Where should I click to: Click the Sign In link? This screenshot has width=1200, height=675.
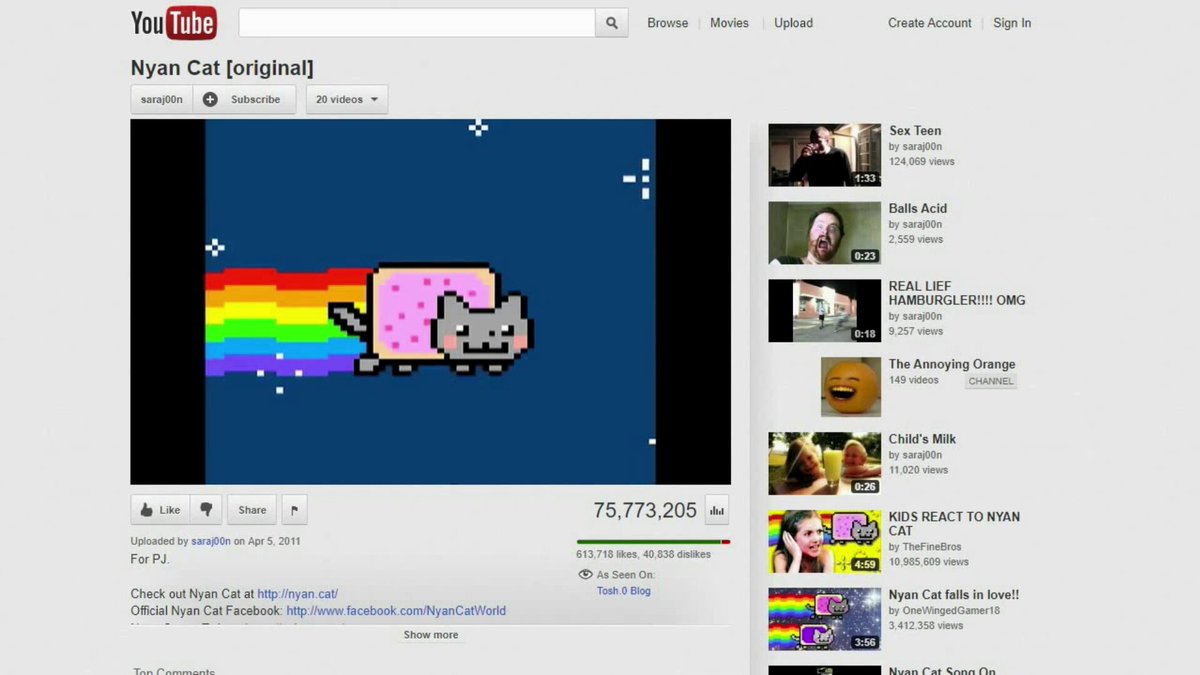[x=1012, y=23]
